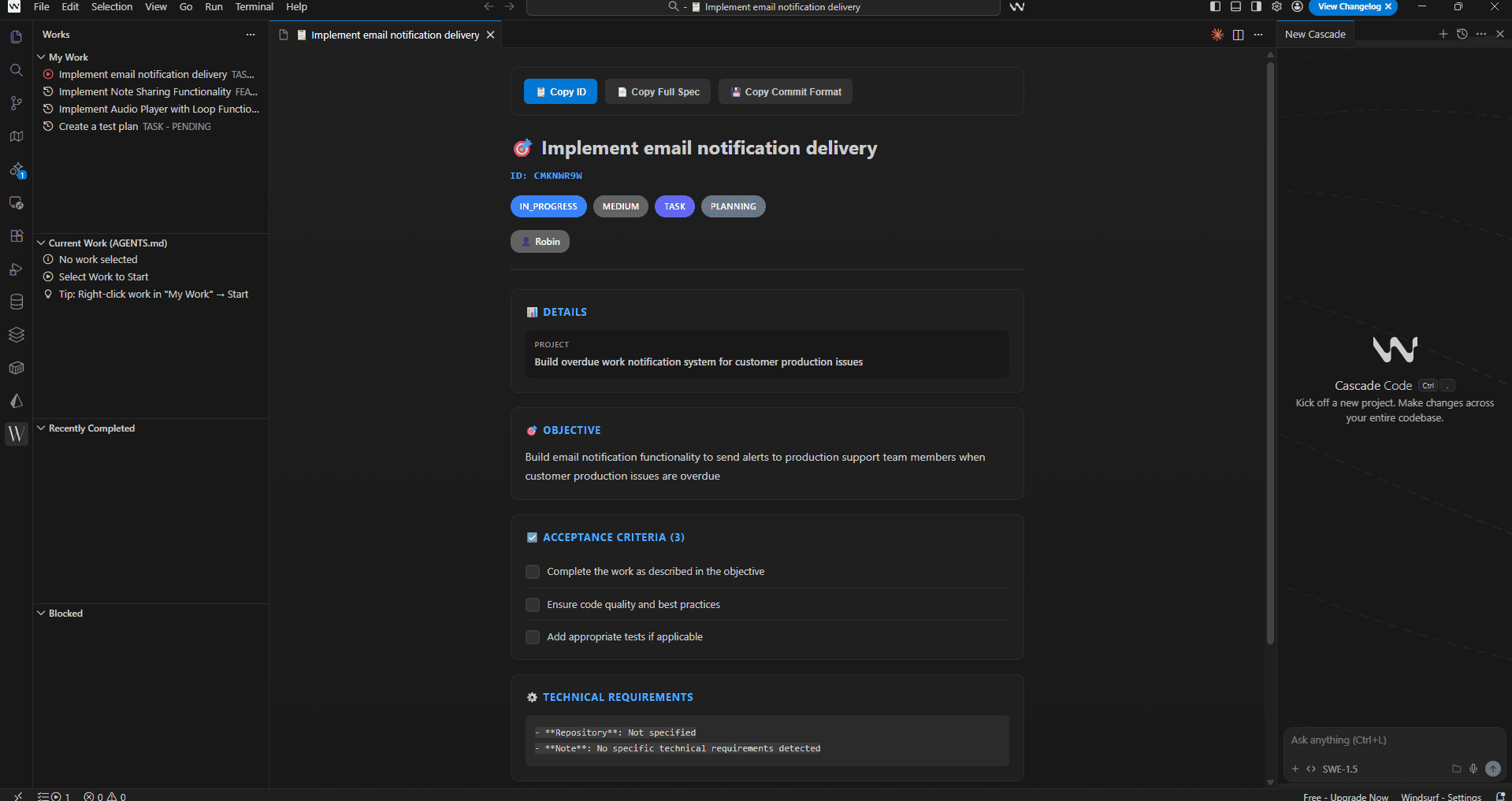The height and width of the screenshot is (801, 1512).
Task: Open the Search icon in activity bar
Action: (16, 70)
